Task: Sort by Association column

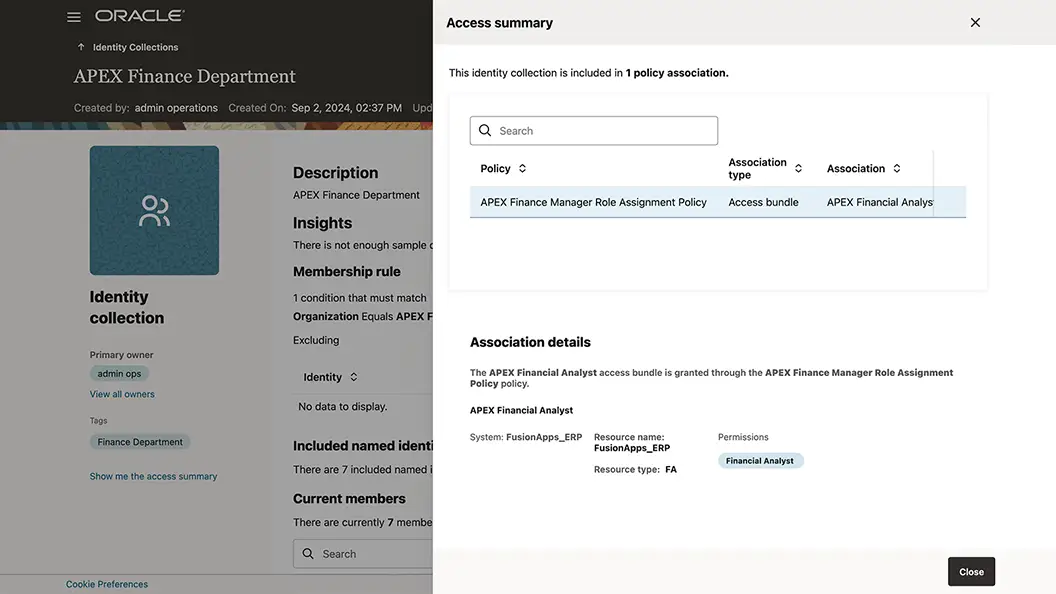Action: [x=896, y=168]
